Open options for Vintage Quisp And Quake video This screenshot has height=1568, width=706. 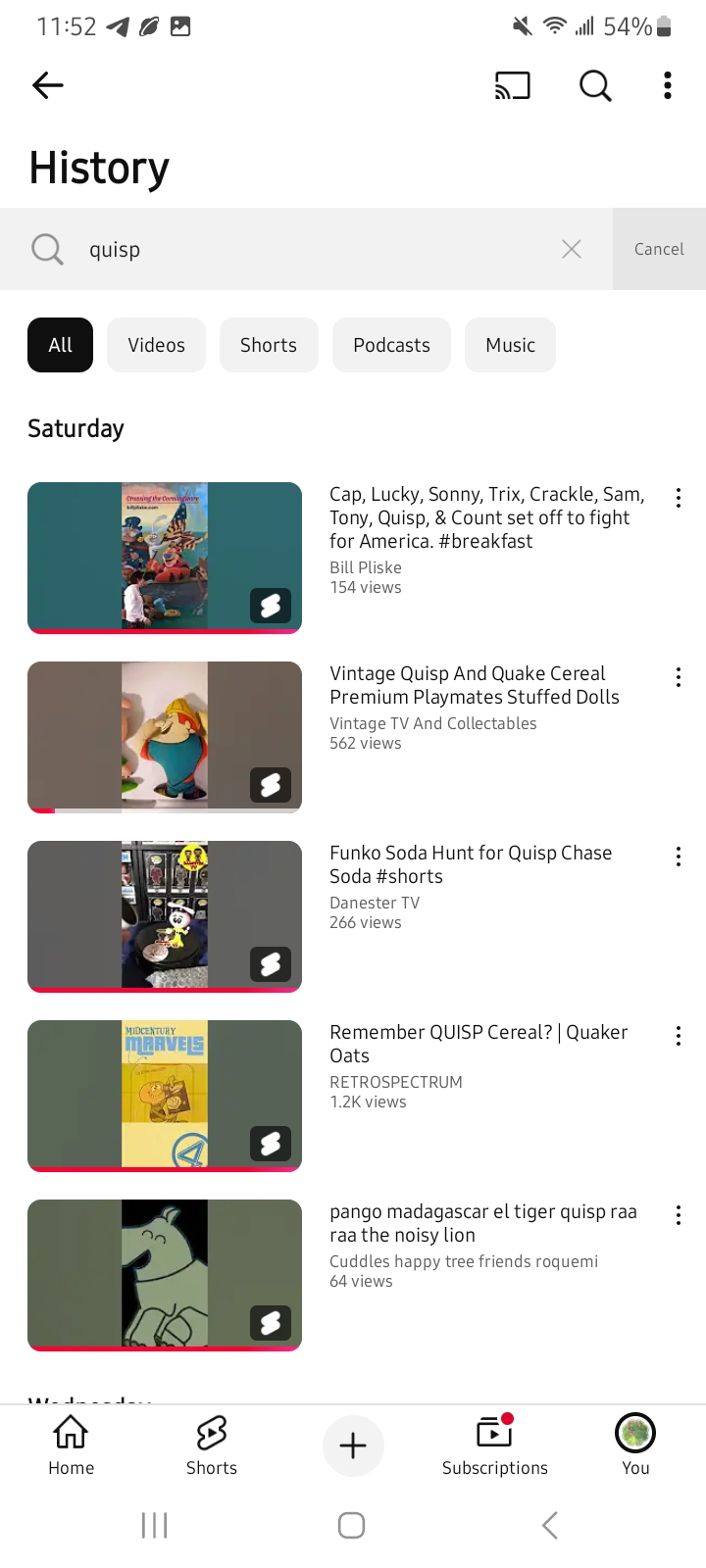(678, 677)
